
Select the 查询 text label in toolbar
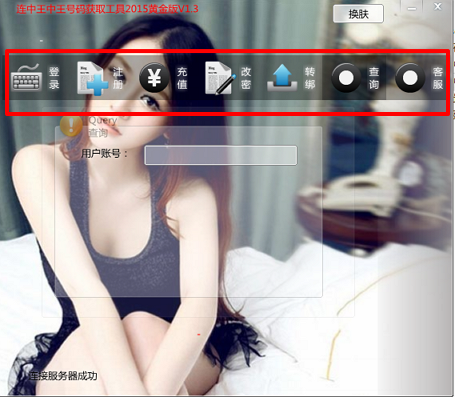[374, 78]
